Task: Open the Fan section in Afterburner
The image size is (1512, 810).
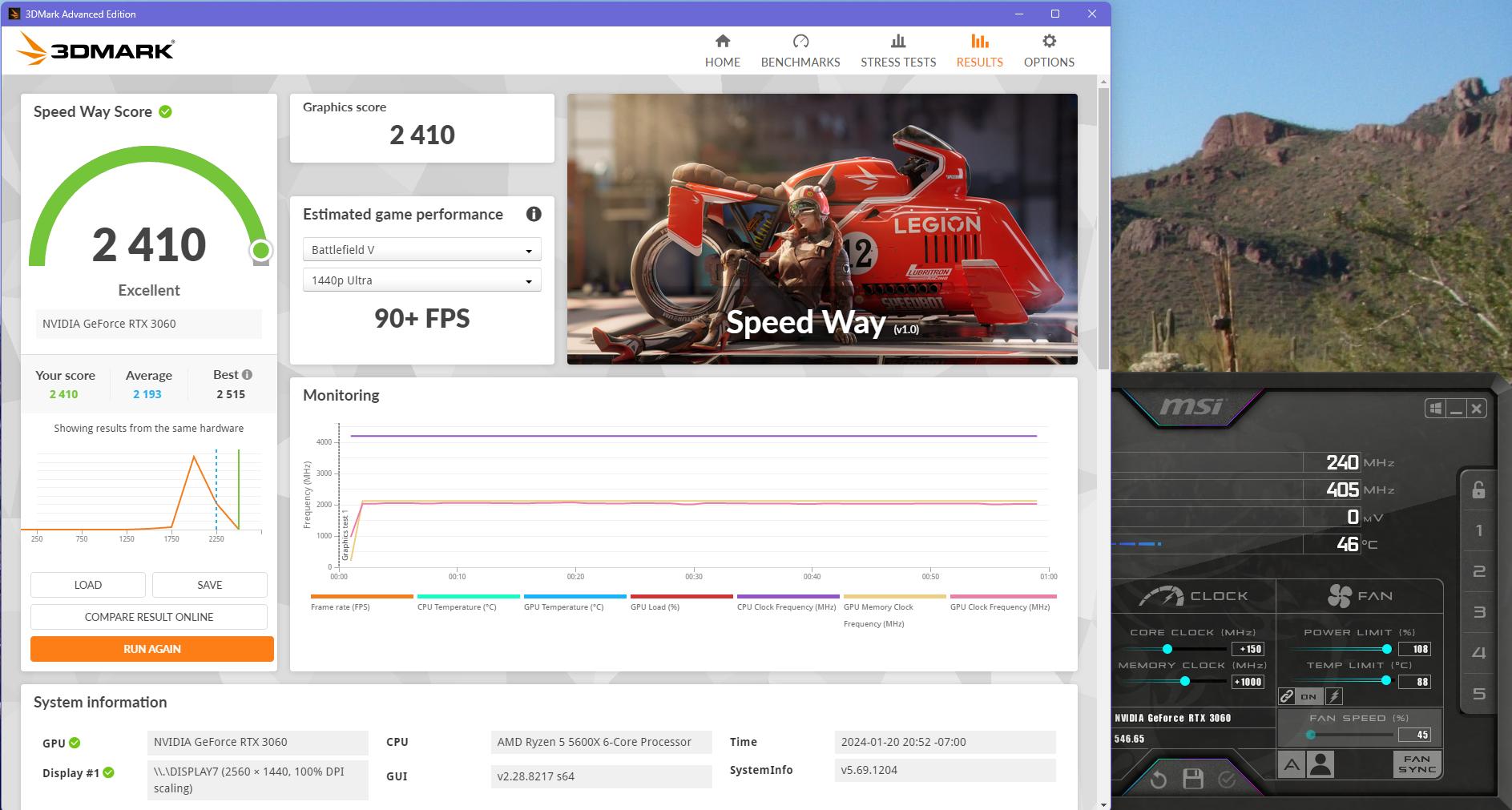Action: pos(1360,596)
